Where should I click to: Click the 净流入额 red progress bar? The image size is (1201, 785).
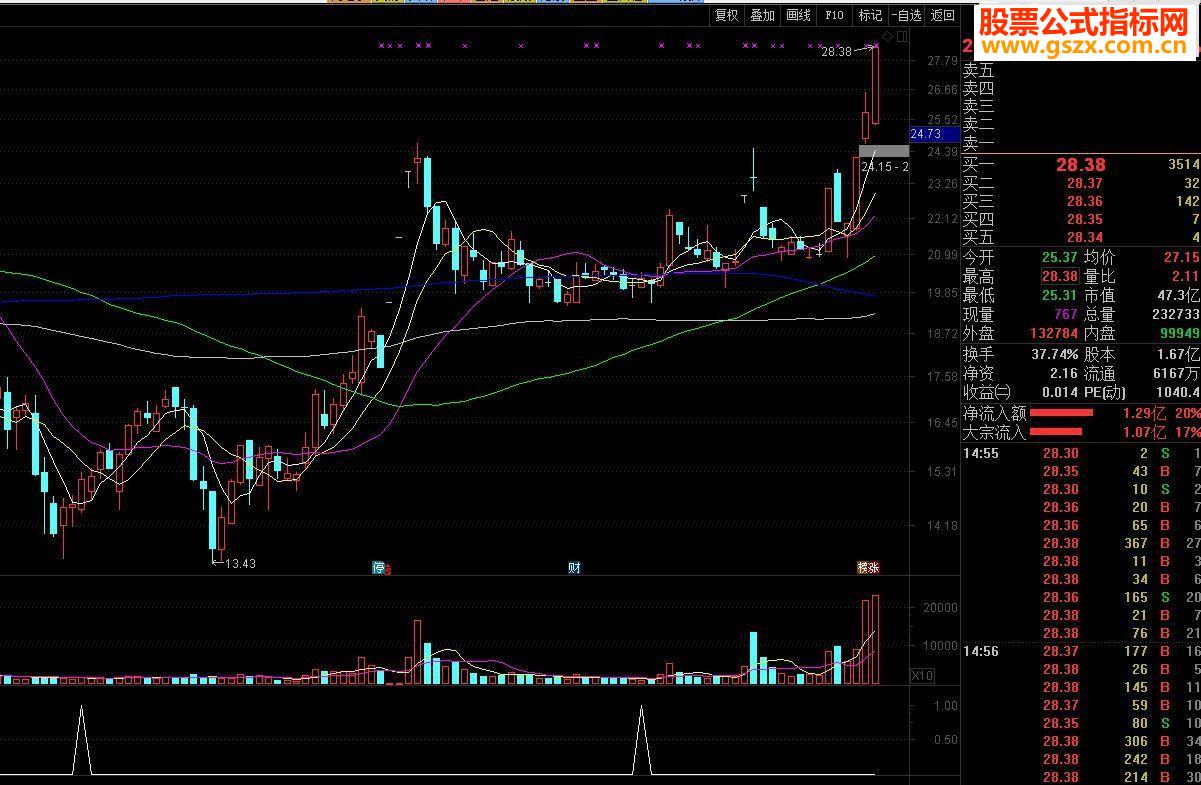[1061, 412]
